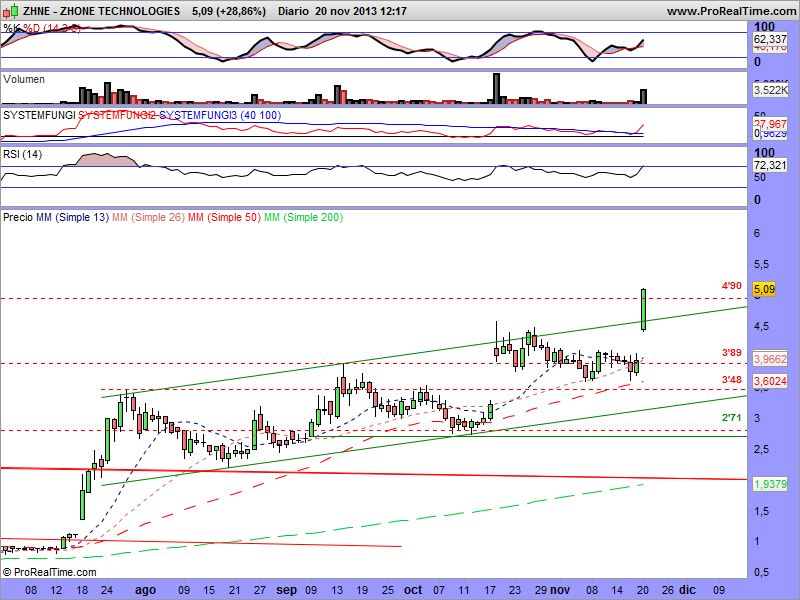Click the blue SYSTEMFUNGI3 (40 100) label
The image size is (800, 600).
point(220,115)
